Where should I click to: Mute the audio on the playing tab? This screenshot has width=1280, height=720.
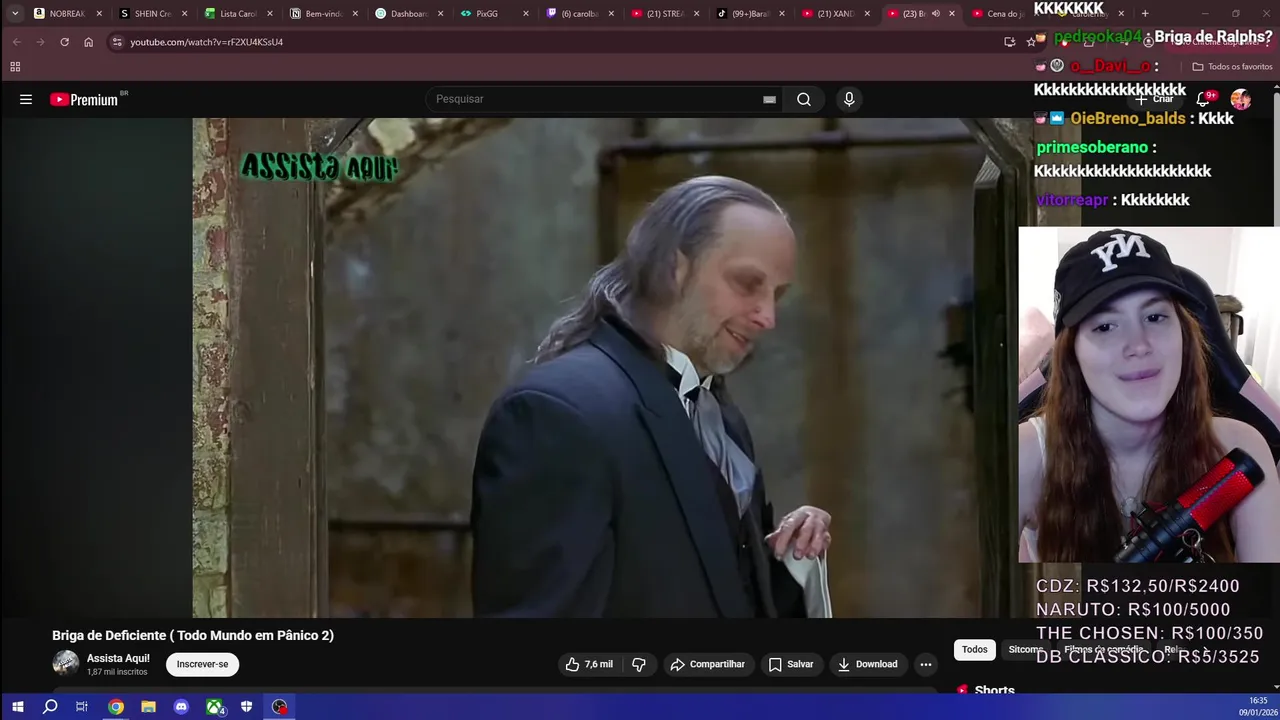tap(936, 14)
